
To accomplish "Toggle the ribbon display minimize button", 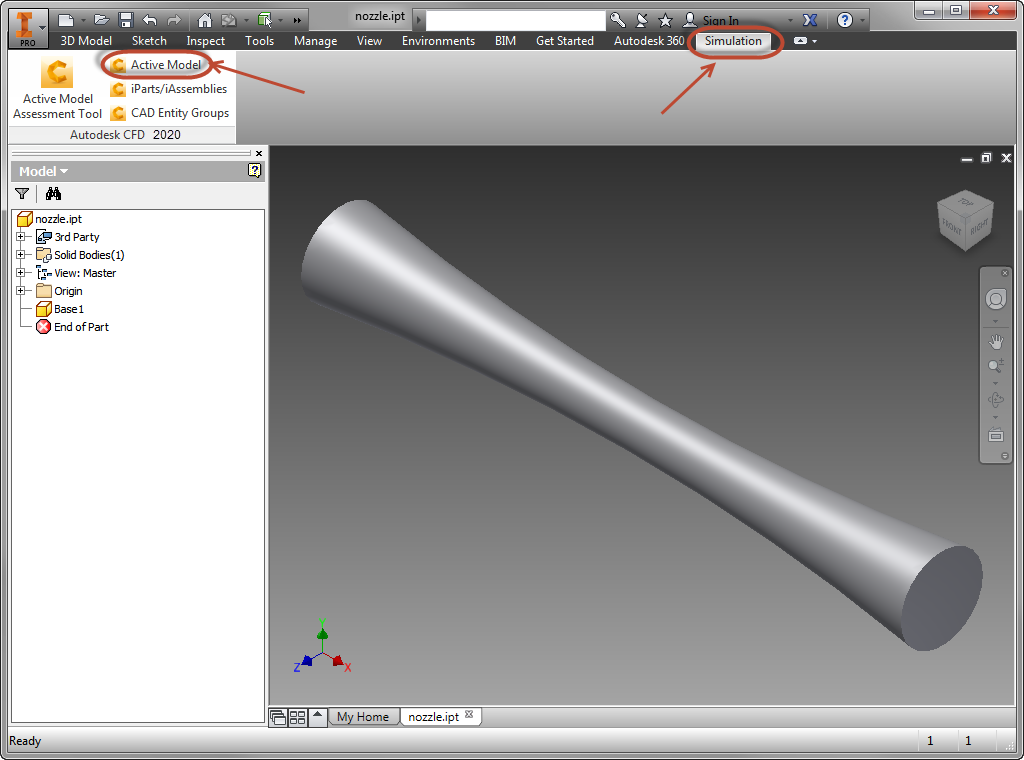I will tap(801, 40).
